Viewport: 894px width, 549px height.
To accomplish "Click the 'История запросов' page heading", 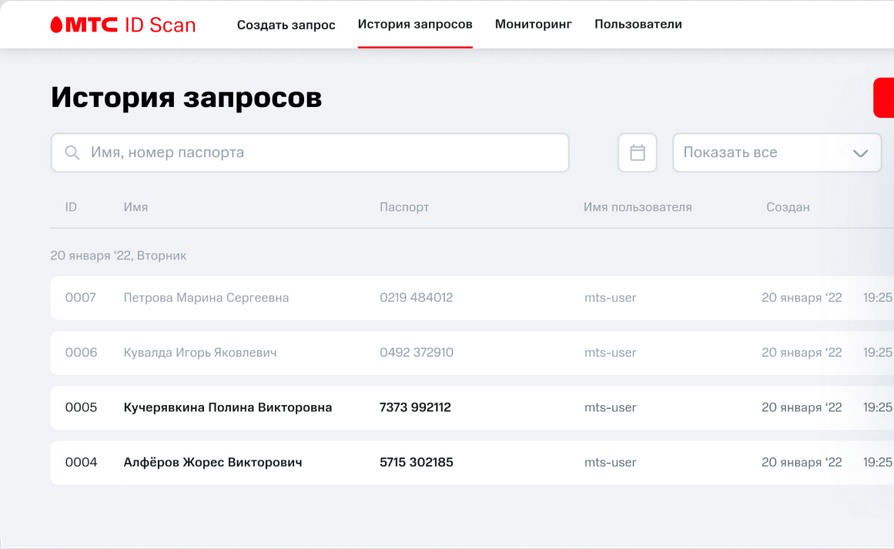I will click(186, 97).
